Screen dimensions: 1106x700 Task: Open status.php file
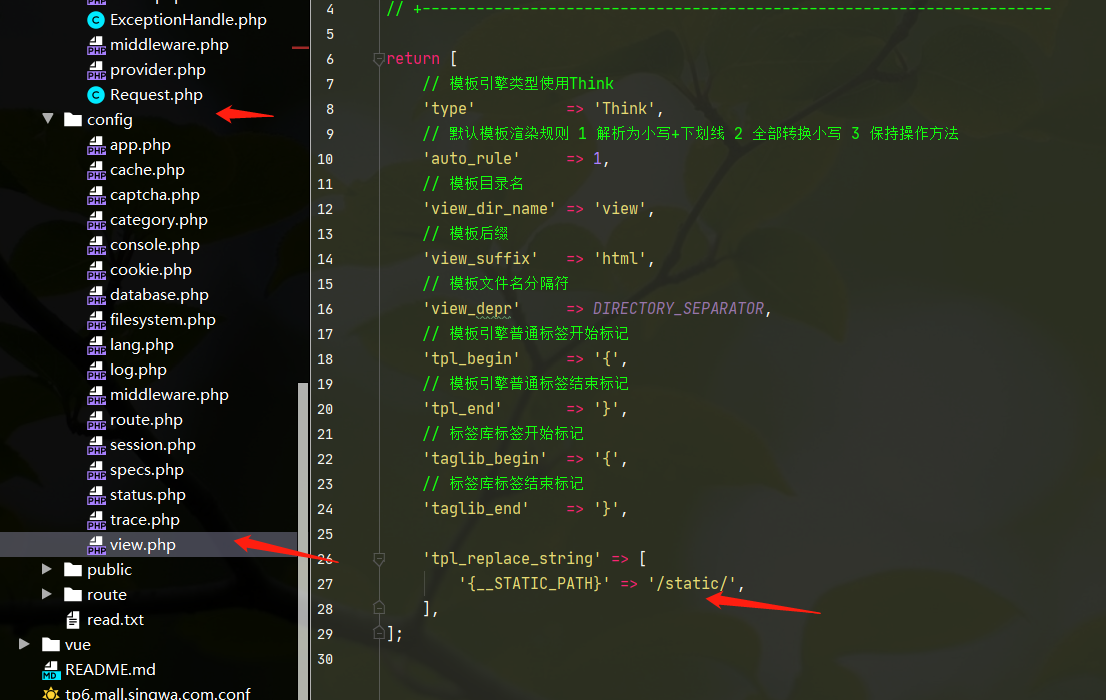coord(147,495)
